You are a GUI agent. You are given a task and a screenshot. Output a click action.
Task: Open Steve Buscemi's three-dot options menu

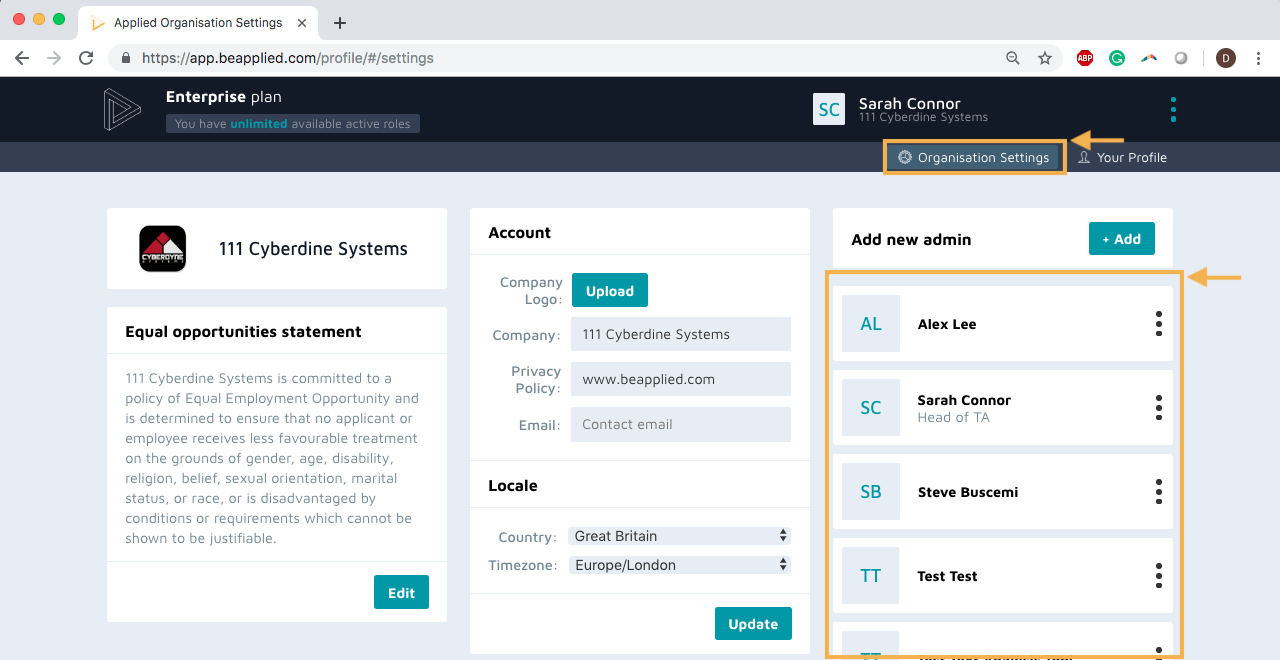(x=1158, y=491)
